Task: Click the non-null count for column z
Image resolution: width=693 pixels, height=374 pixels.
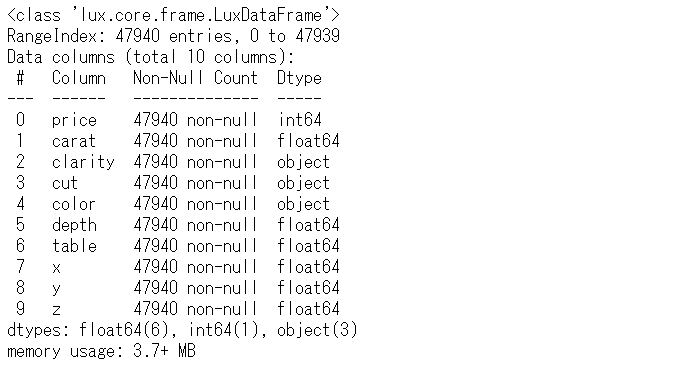Action: point(195,309)
